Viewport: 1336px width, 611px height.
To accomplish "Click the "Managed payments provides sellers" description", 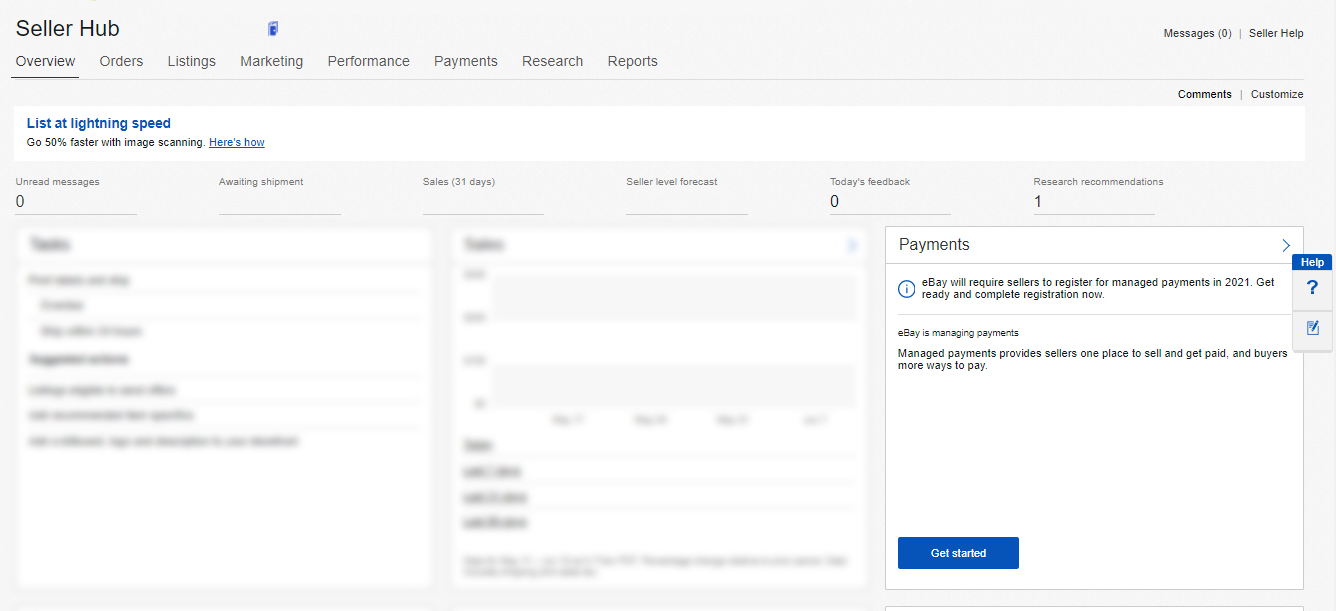I will (1093, 360).
